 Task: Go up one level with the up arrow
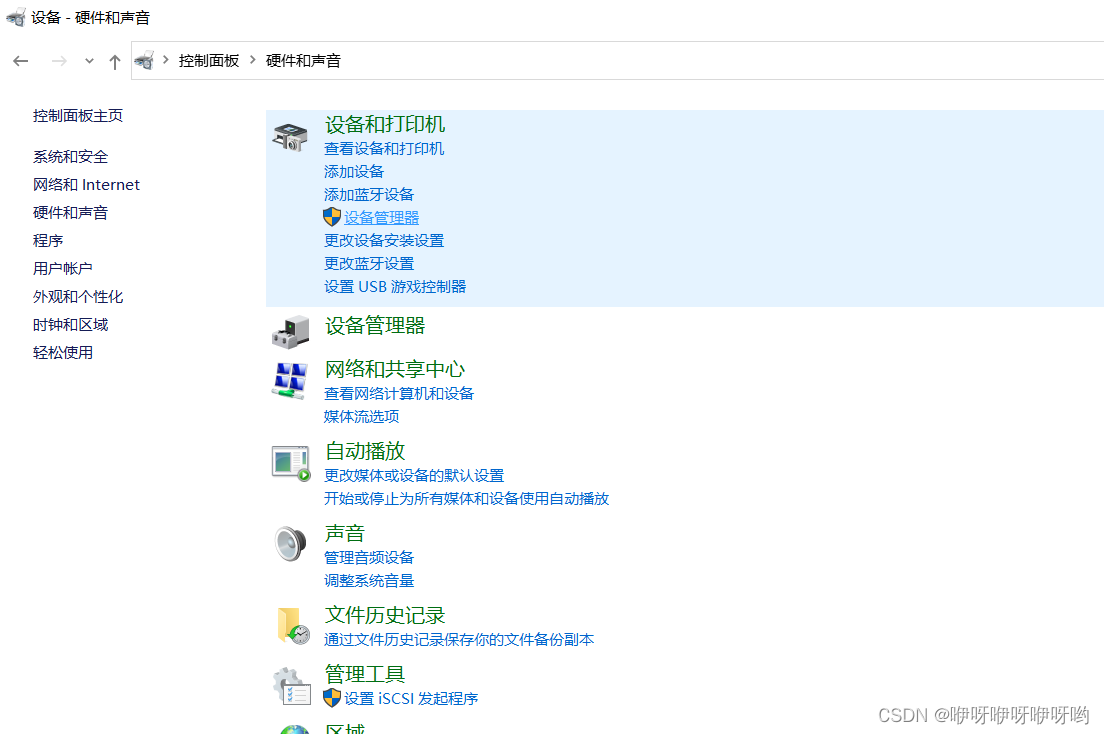click(115, 62)
